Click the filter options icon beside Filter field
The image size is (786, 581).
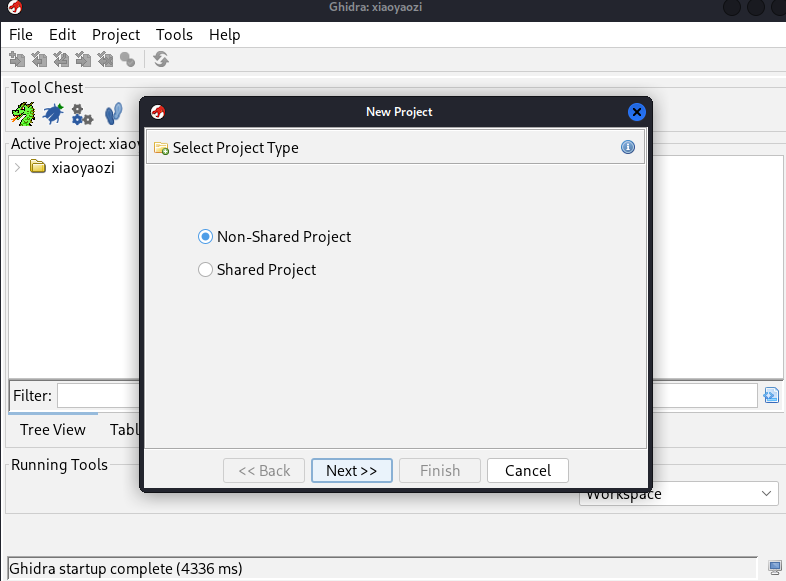771,395
